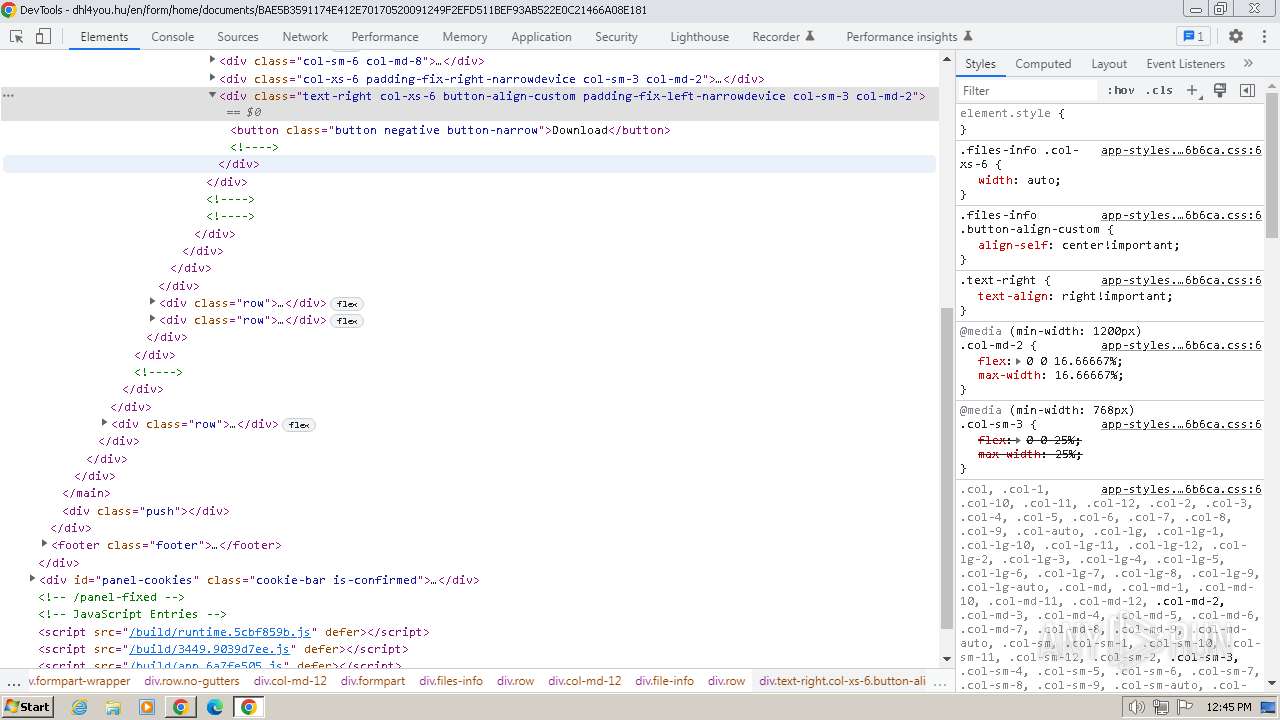The image size is (1280, 720).
Task: Expand the col-sm-6 col-md-8 div
Action: click(212, 60)
